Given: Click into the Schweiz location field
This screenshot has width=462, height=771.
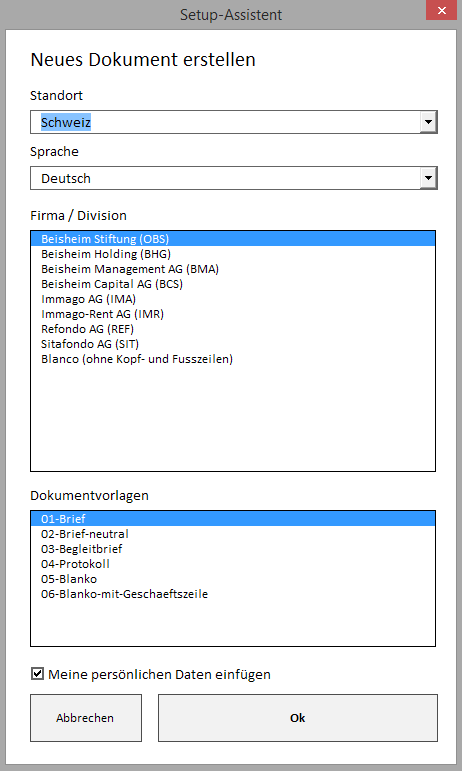Looking at the screenshot, I should pos(225,122).
